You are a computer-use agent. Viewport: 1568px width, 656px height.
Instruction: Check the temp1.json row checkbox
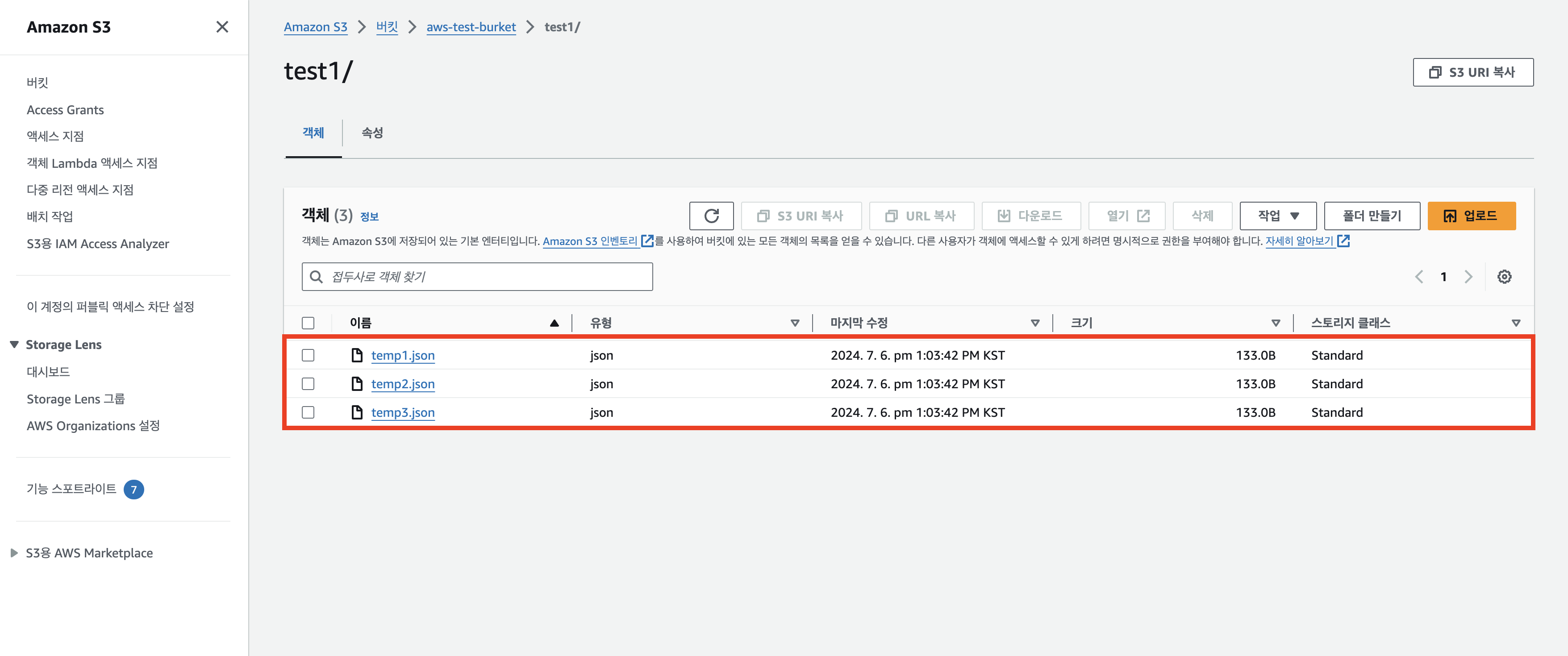pos(308,355)
